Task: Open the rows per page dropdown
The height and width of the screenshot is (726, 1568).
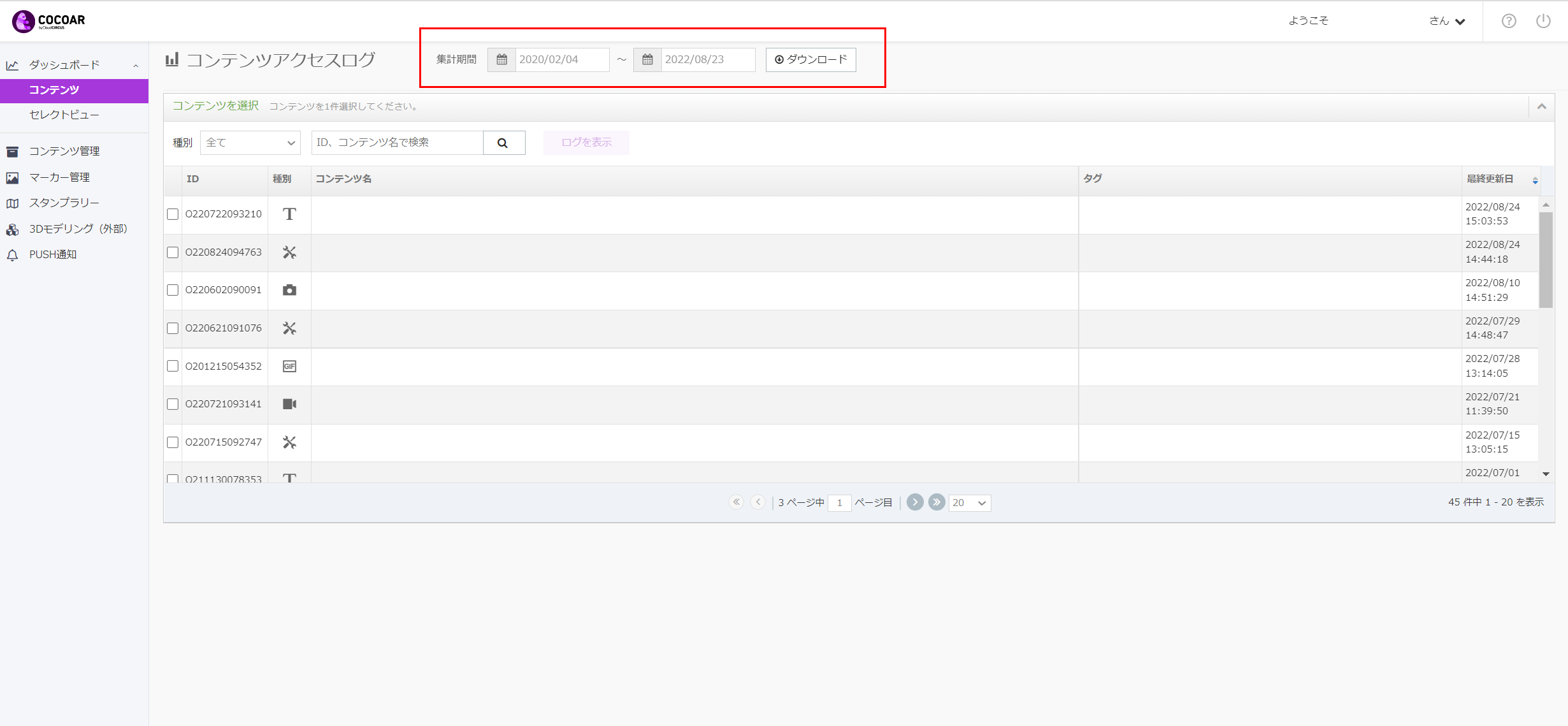Action: (970, 503)
